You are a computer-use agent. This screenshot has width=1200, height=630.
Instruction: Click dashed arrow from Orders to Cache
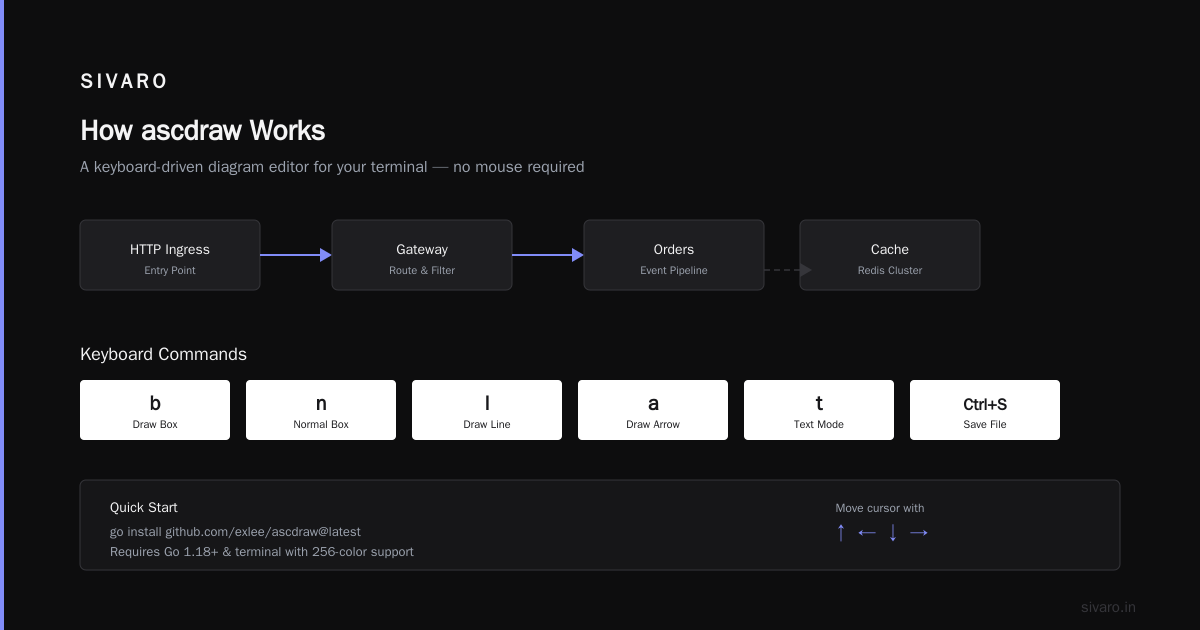point(788,270)
